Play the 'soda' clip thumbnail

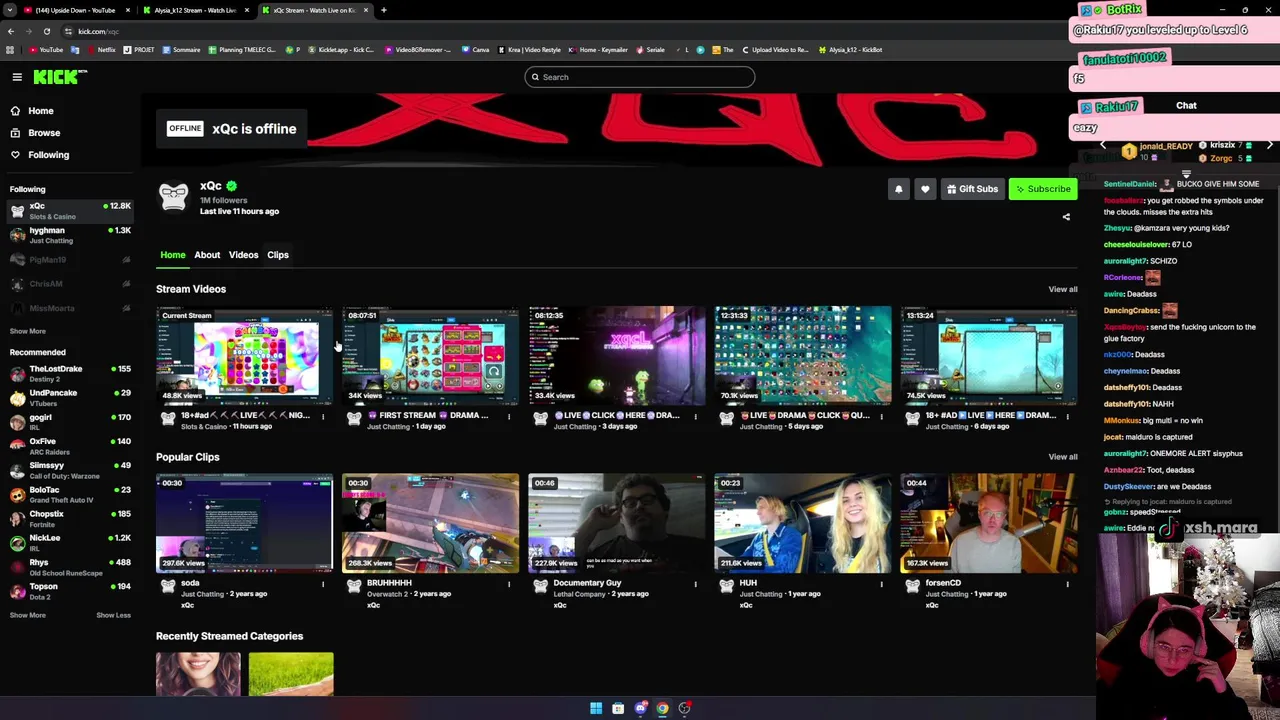244,523
